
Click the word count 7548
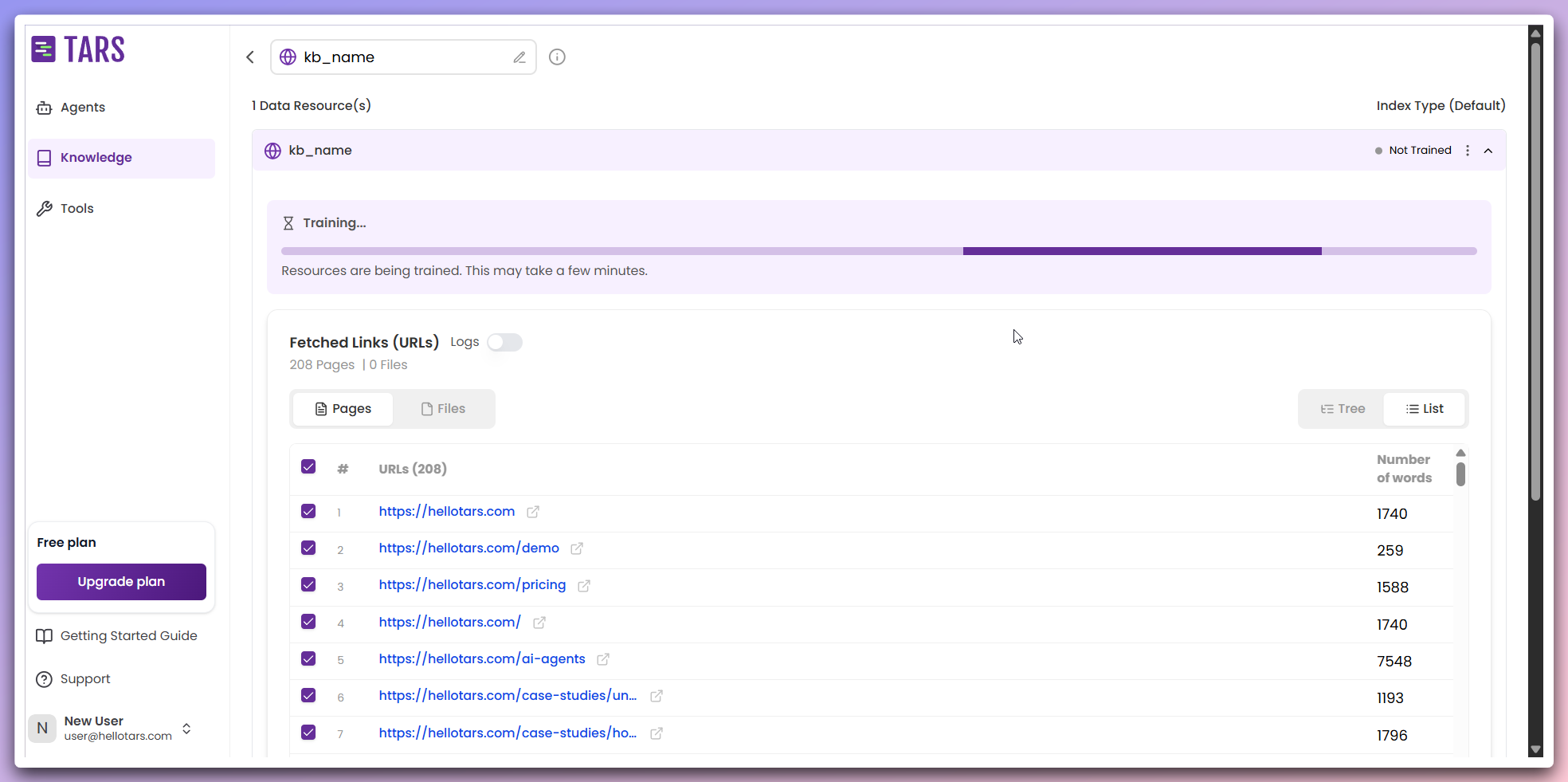[1394, 662]
